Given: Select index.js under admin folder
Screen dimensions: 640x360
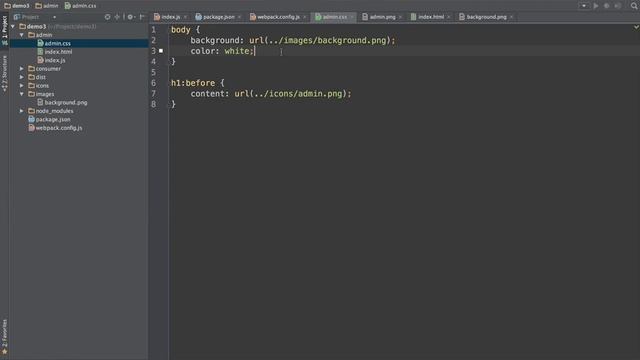Looking at the screenshot, I should click(x=51, y=60).
